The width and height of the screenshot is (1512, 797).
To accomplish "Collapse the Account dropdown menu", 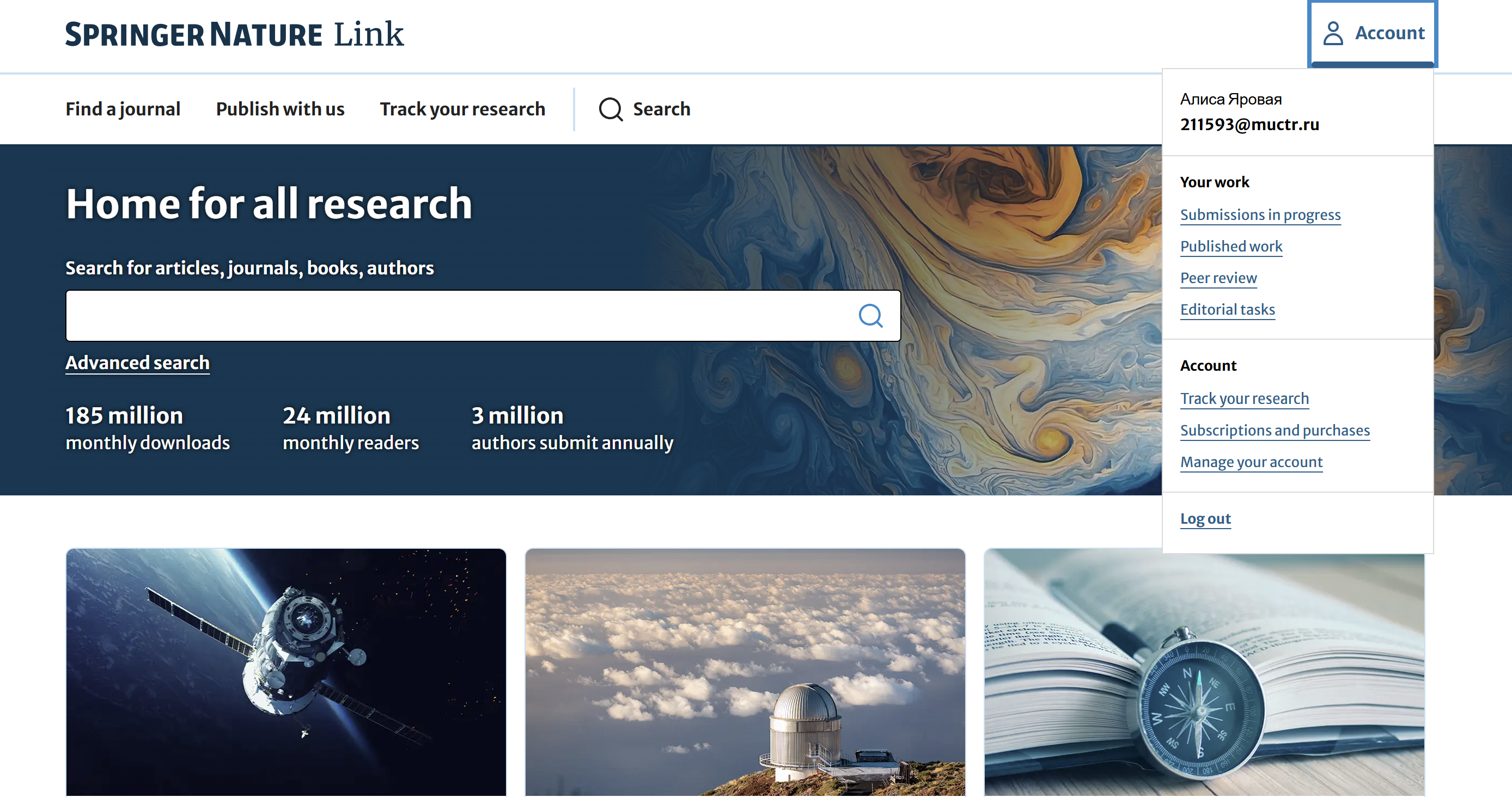I will tap(1373, 33).
